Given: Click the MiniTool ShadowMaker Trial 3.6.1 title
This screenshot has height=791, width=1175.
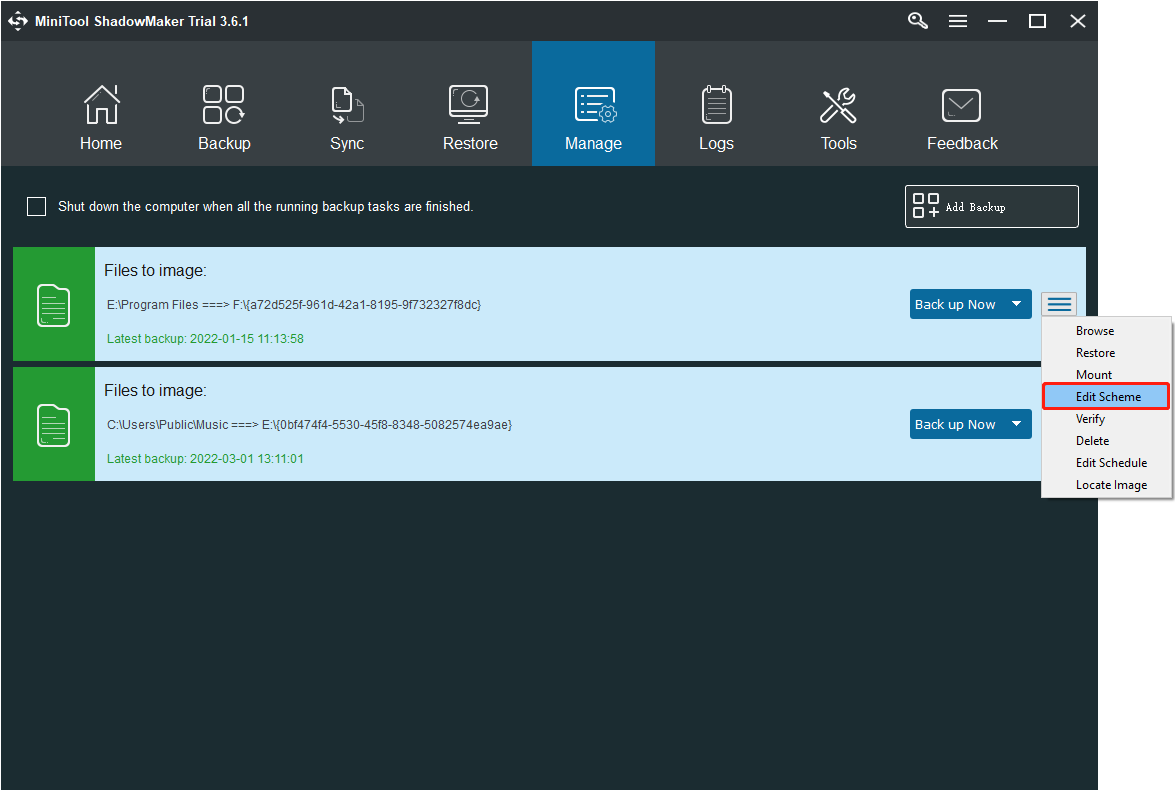Looking at the screenshot, I should click(x=142, y=21).
